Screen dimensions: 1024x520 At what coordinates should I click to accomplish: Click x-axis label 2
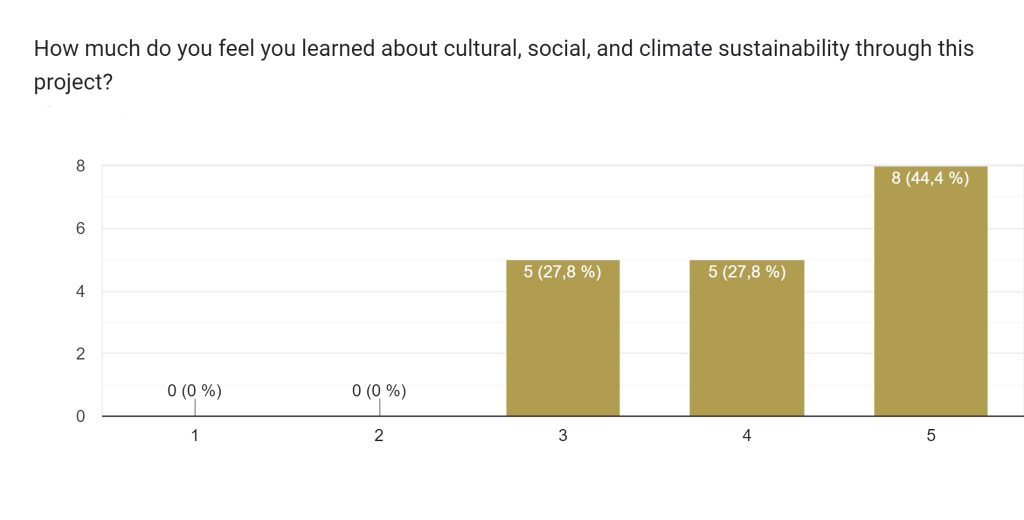[379, 436]
